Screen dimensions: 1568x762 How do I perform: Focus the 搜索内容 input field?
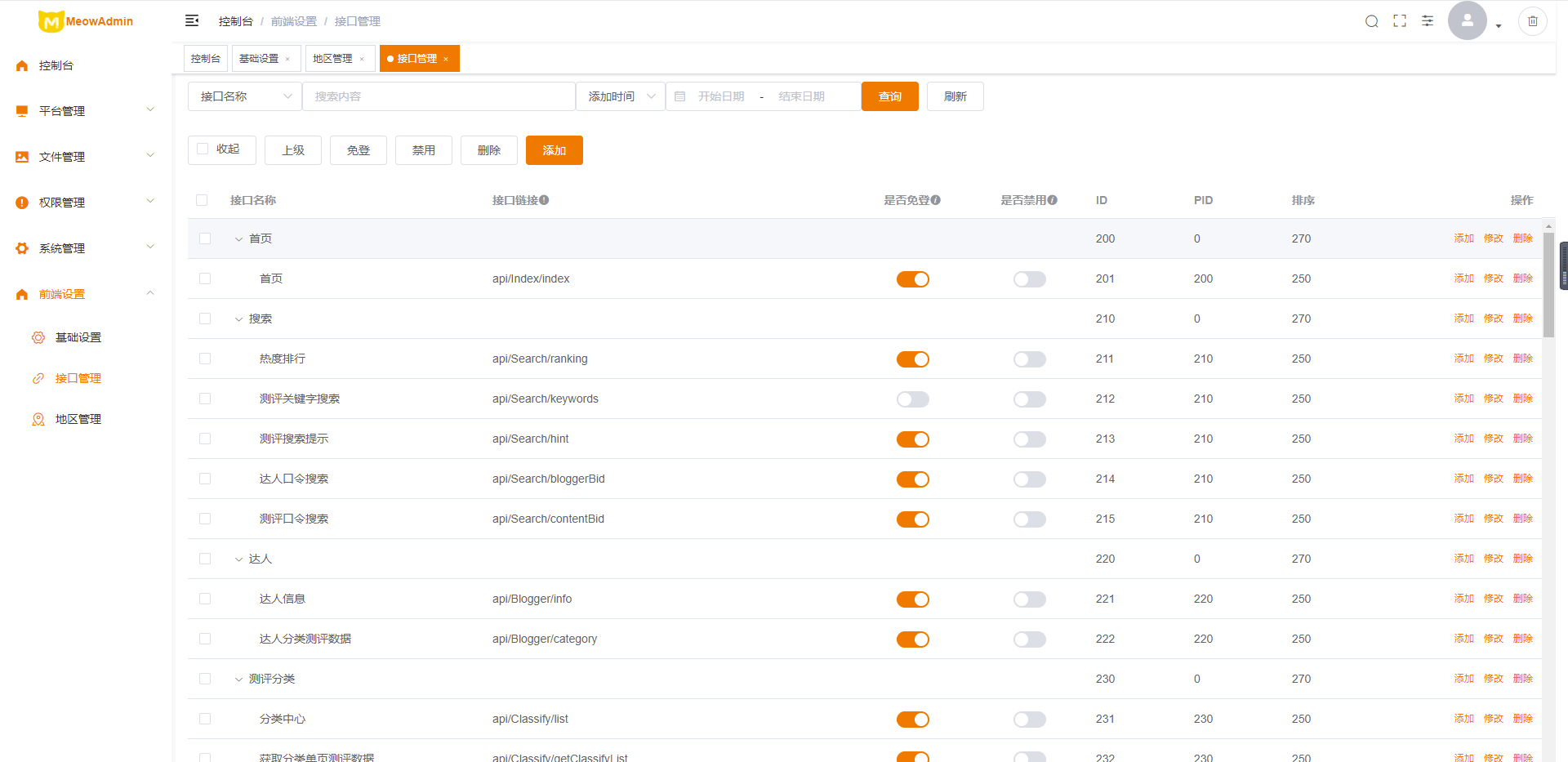439,96
